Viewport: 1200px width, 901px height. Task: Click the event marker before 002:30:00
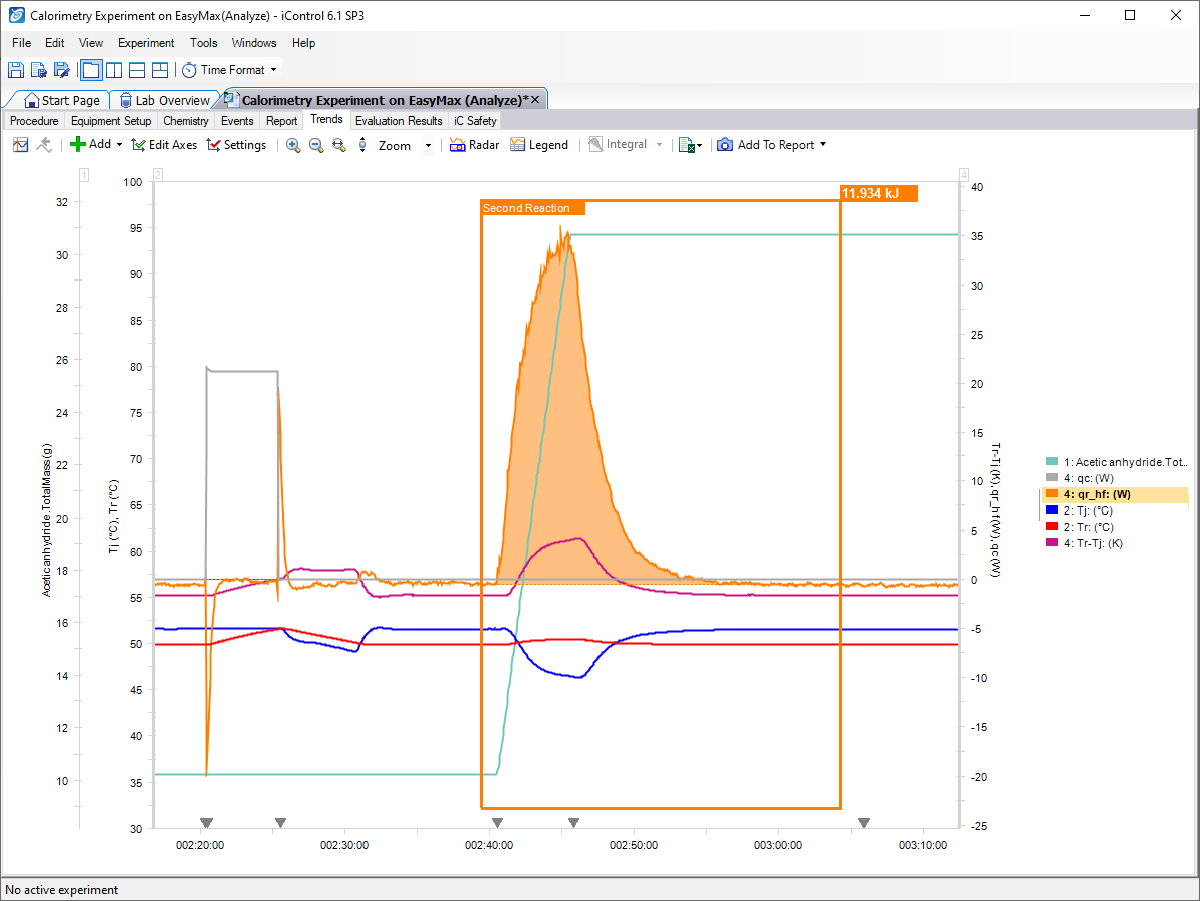click(x=280, y=823)
